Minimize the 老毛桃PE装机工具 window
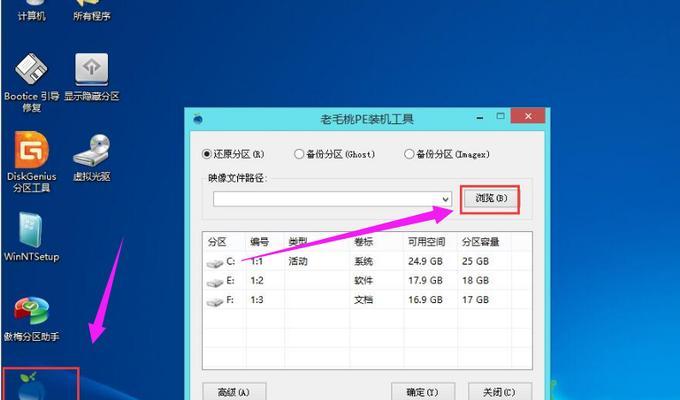This screenshot has height=400, width=680. pyautogui.click(x=480, y=117)
